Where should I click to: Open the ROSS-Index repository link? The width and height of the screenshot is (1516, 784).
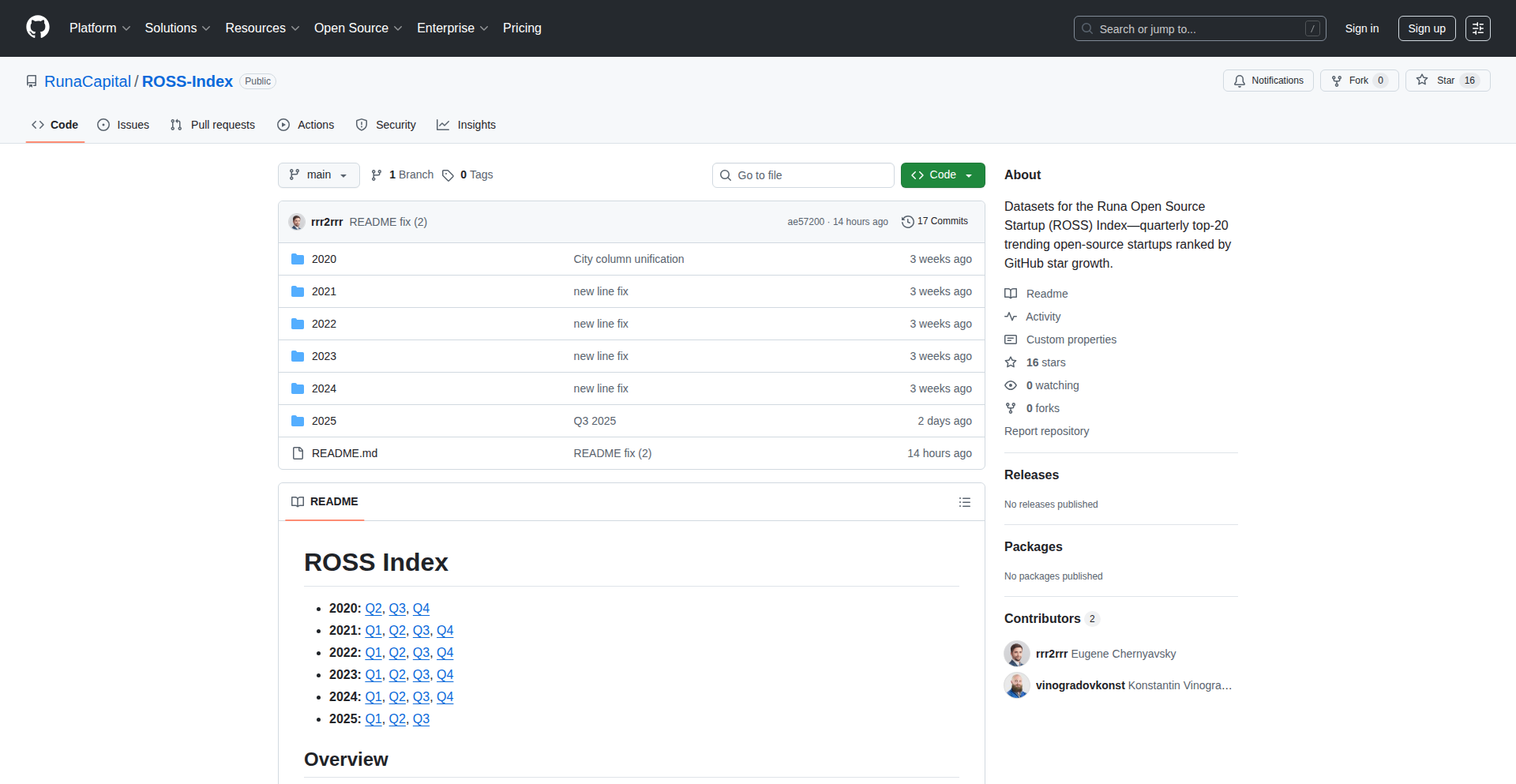[187, 81]
